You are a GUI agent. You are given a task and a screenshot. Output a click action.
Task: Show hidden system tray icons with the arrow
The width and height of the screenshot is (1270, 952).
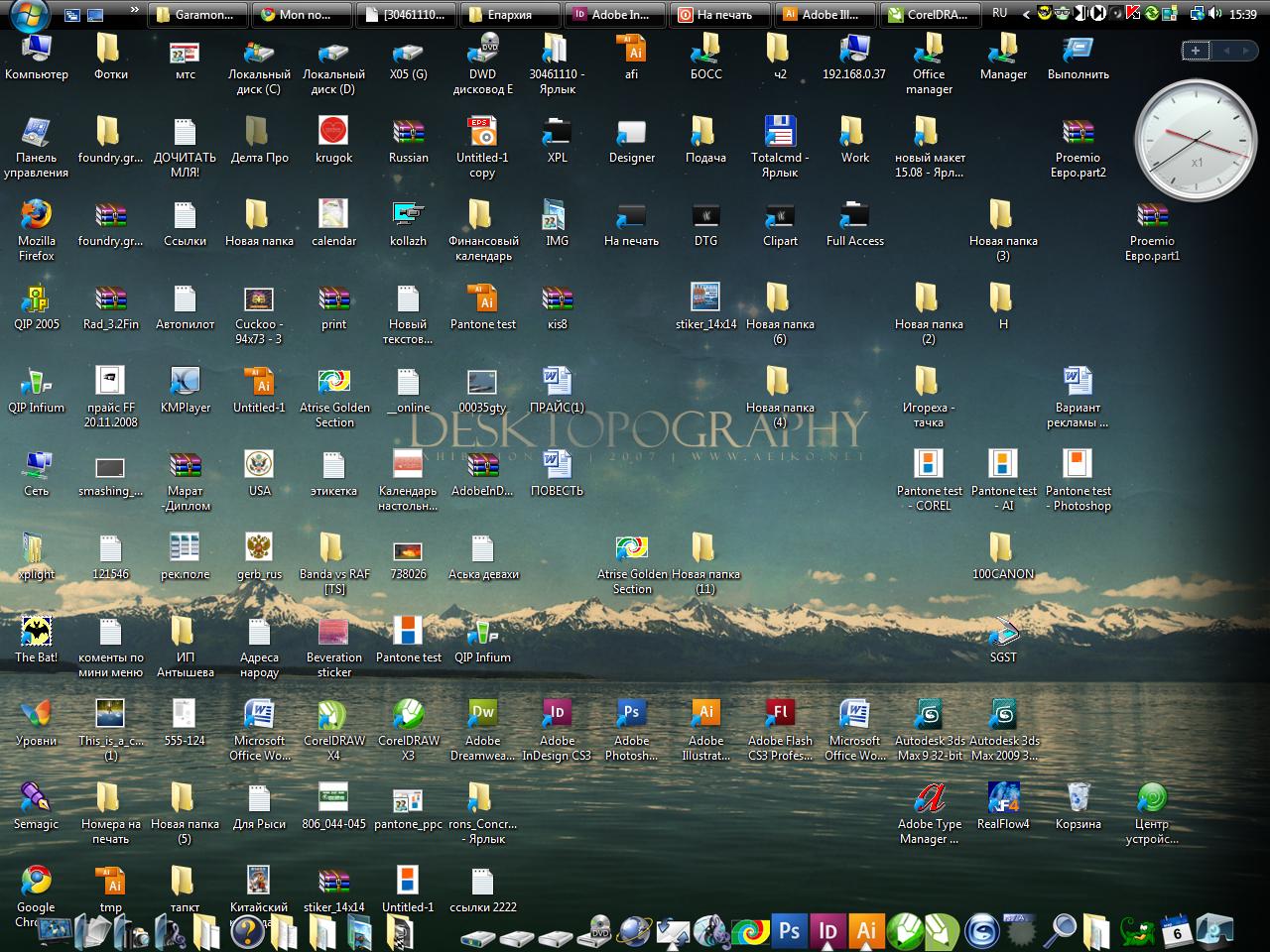point(1026,14)
